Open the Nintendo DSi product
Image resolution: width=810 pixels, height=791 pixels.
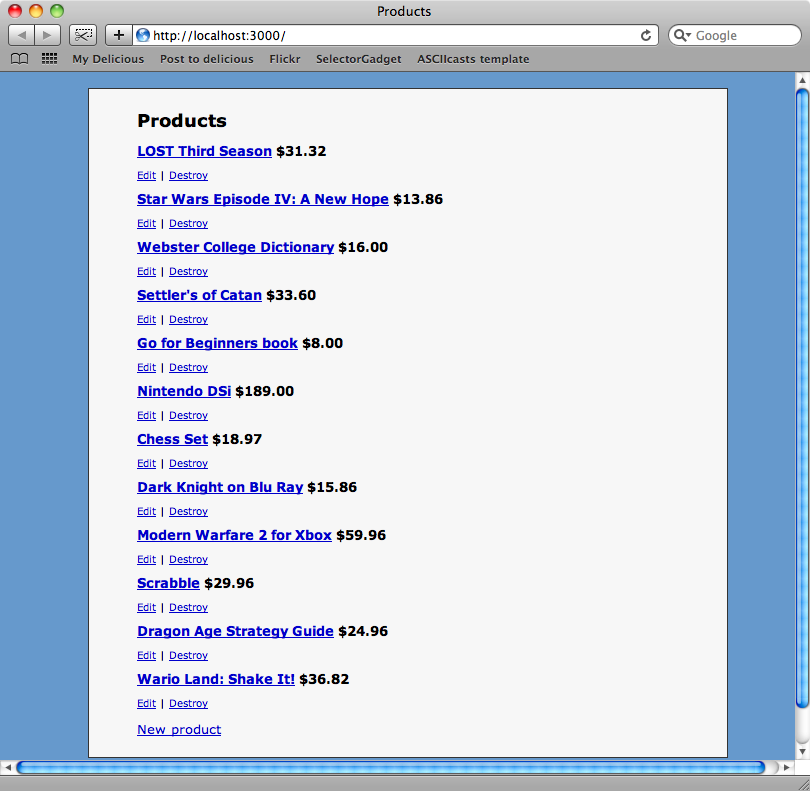tap(184, 391)
